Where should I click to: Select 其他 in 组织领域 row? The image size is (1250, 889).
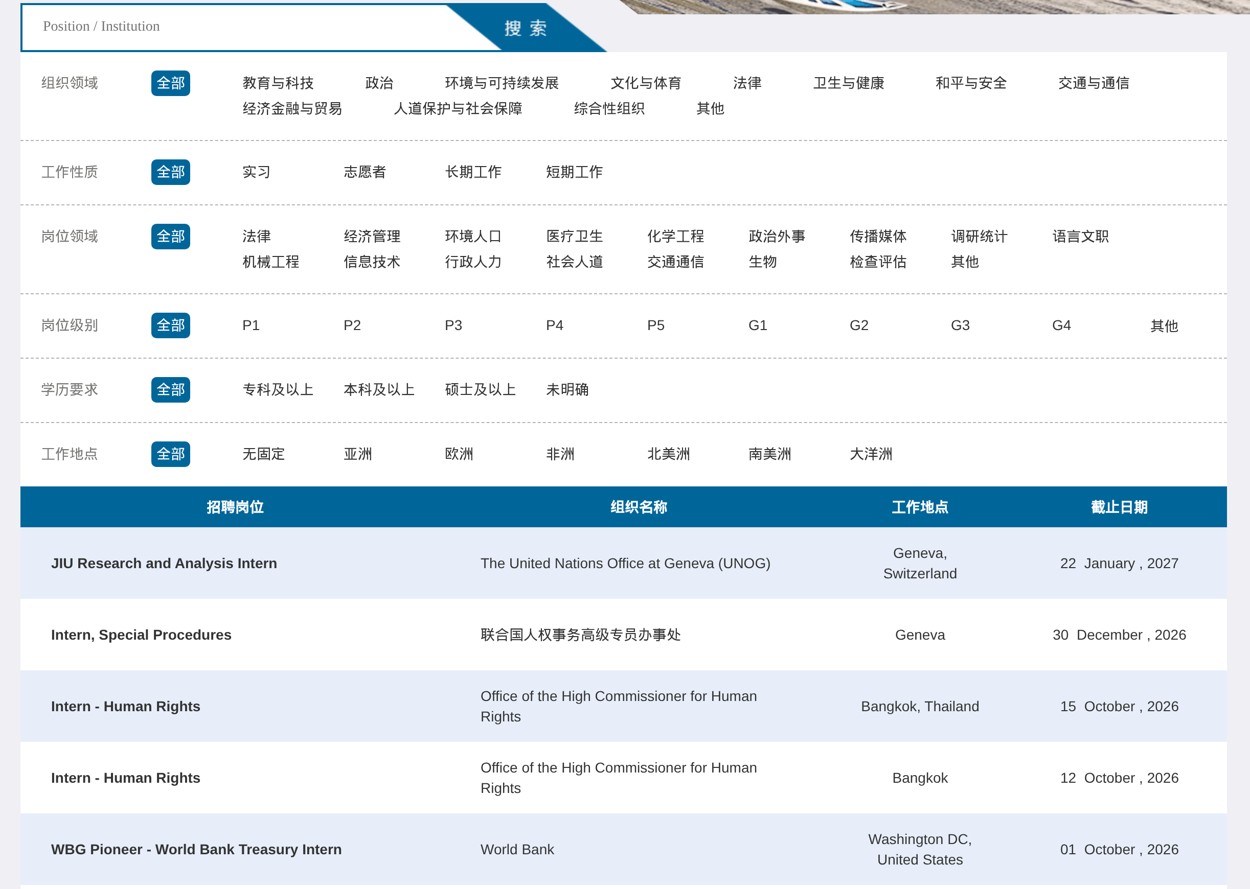710,108
